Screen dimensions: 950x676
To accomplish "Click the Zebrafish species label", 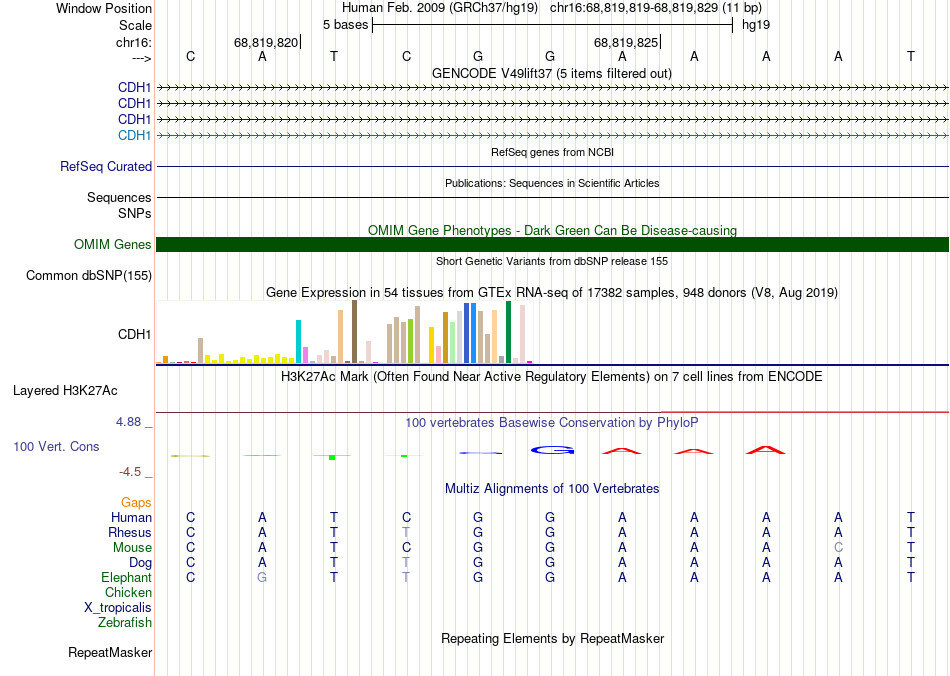I will [125, 623].
